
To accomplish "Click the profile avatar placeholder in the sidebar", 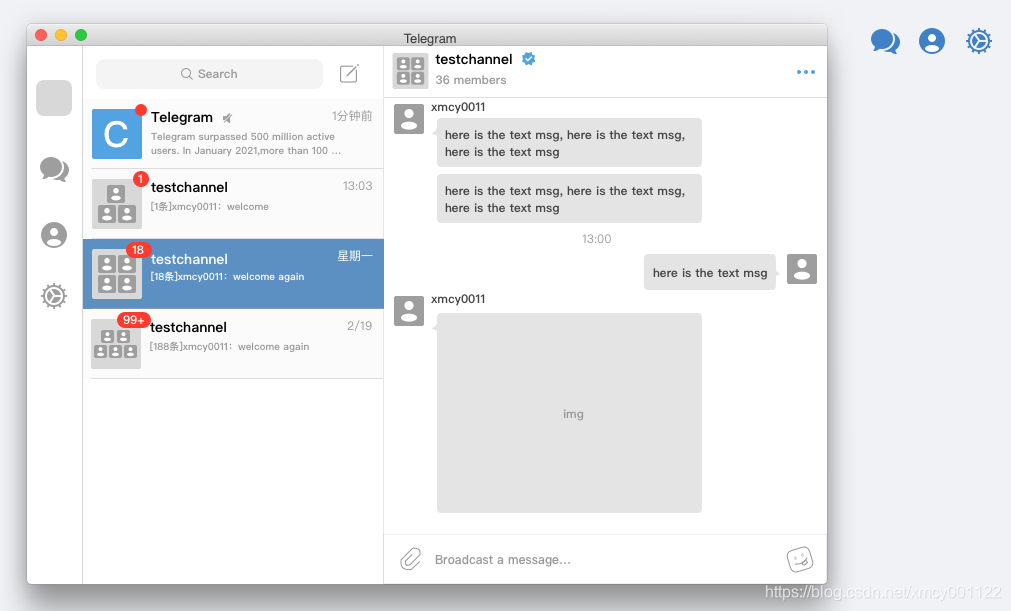I will [x=54, y=98].
